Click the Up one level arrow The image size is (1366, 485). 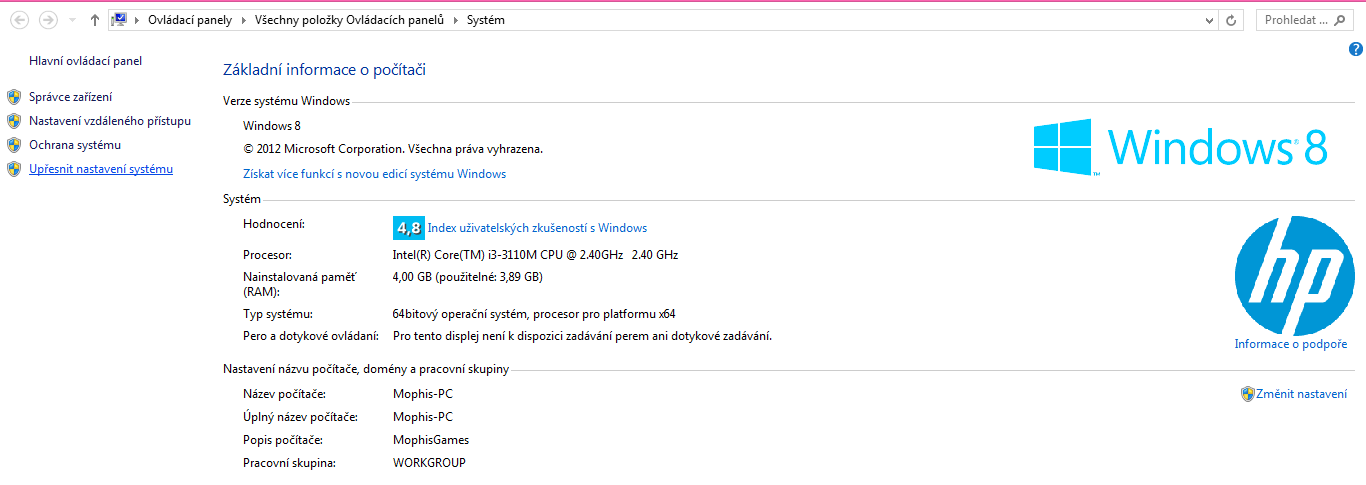(x=95, y=20)
